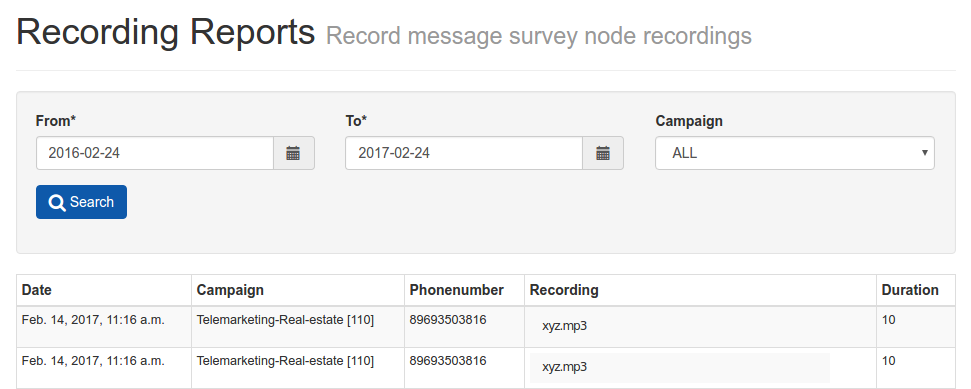Click the Search button with magnifier icon

pos(81,202)
